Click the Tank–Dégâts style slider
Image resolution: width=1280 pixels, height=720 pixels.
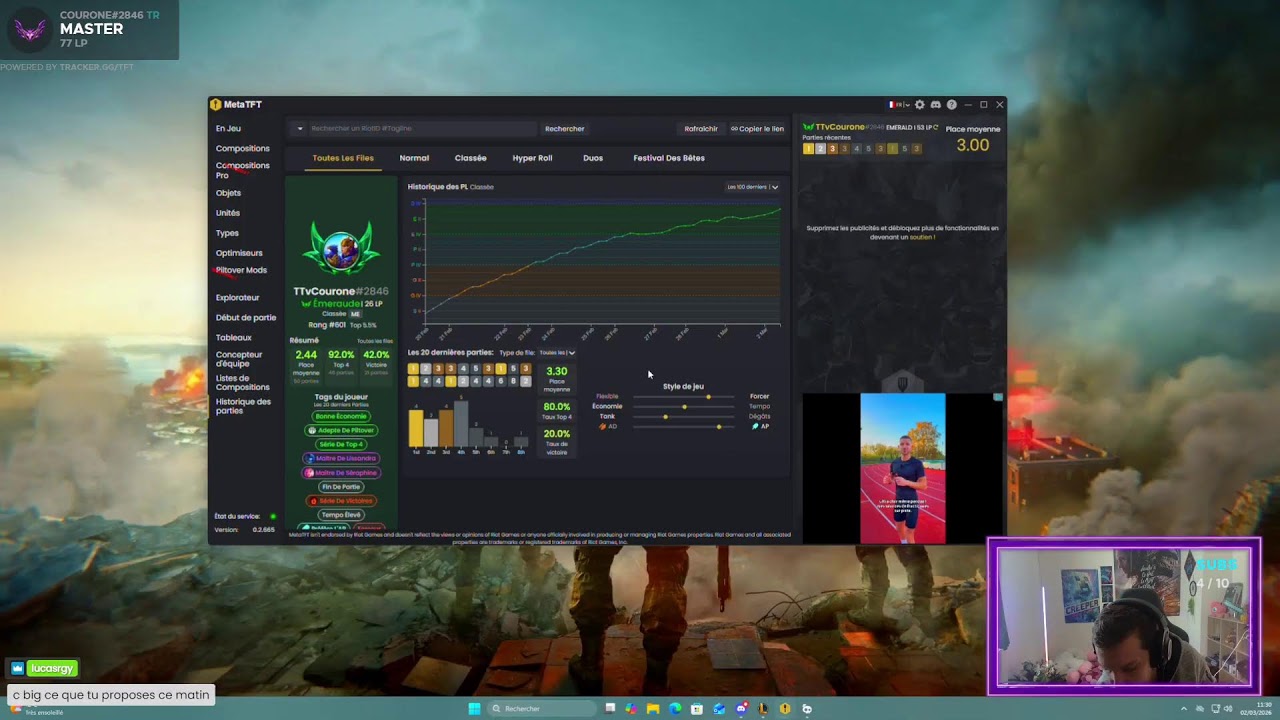684,417
